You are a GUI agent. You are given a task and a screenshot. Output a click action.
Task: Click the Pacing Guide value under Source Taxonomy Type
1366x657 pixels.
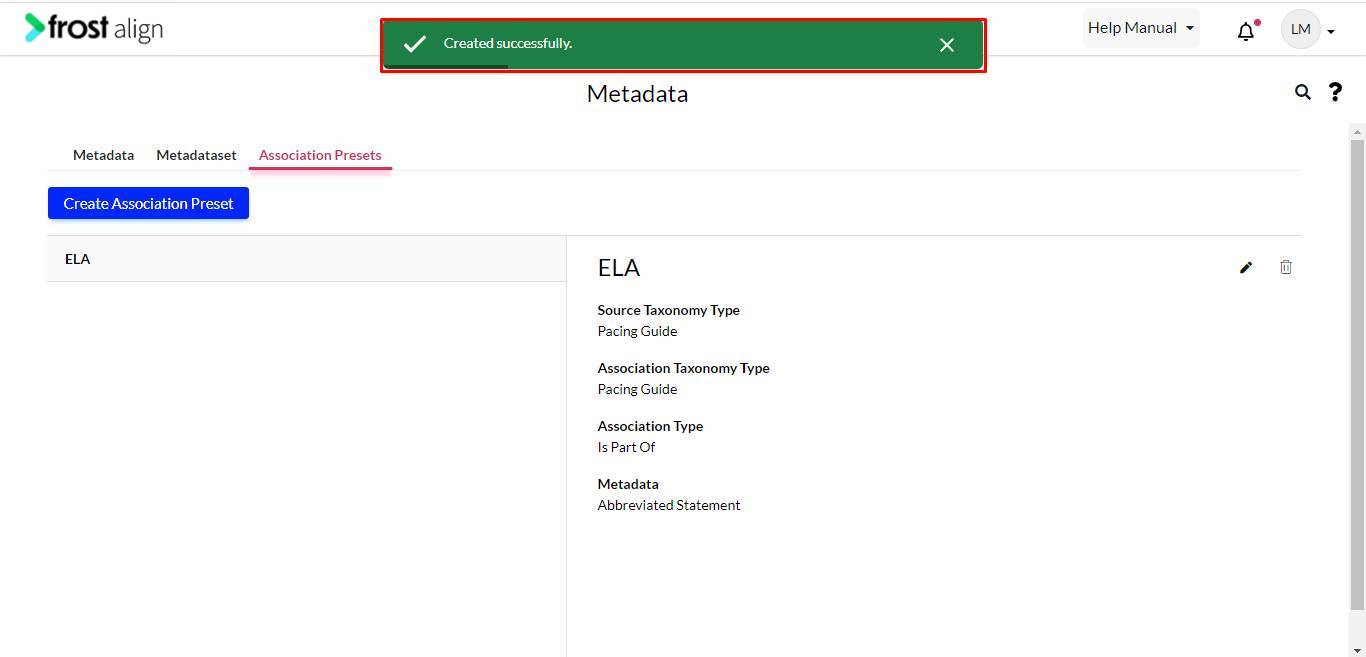(637, 331)
